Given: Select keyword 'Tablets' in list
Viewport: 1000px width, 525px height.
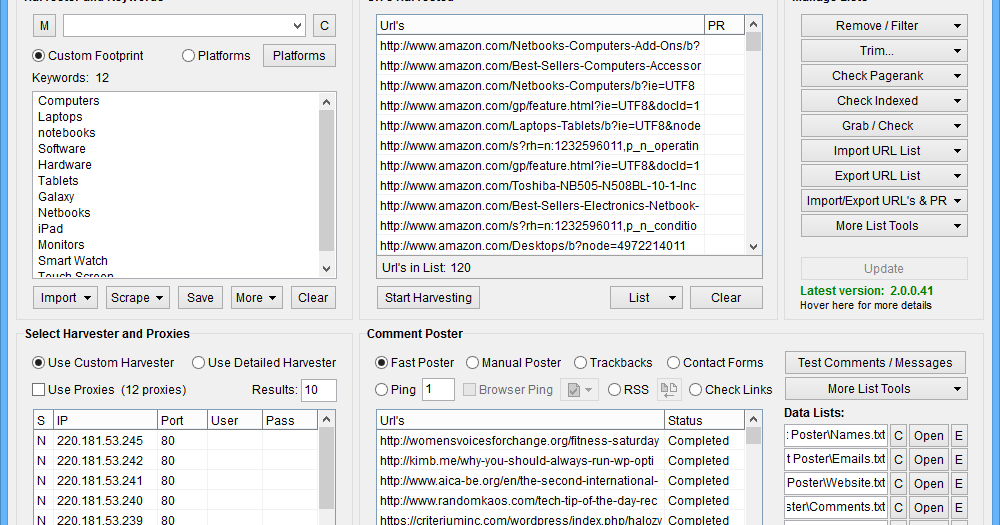Looking at the screenshot, I should [x=58, y=181].
